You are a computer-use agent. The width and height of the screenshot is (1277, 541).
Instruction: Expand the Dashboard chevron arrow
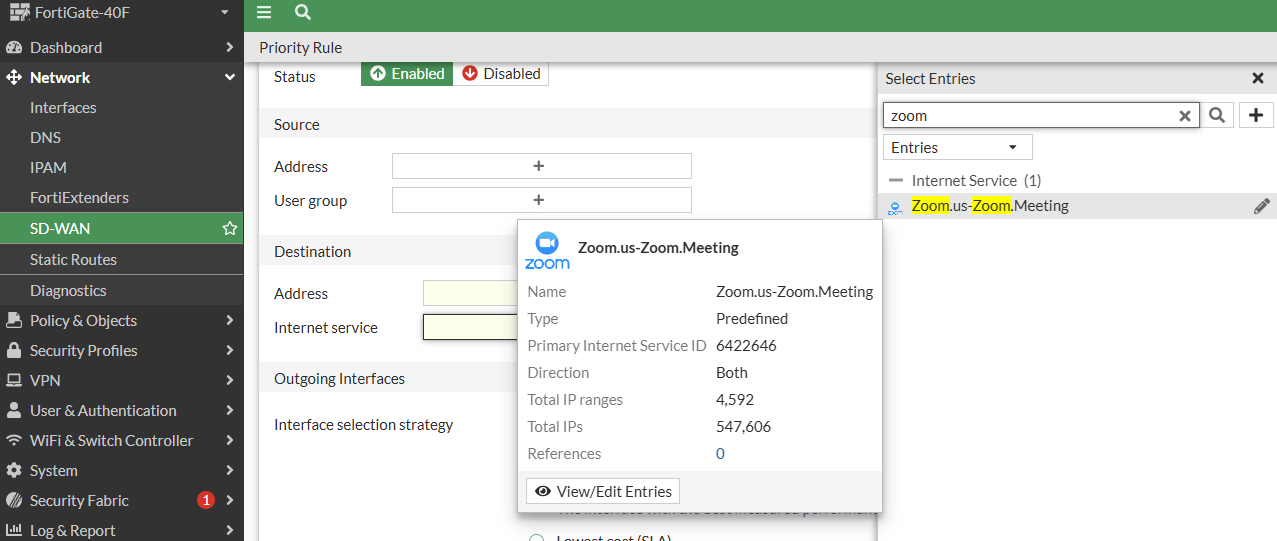[229, 47]
